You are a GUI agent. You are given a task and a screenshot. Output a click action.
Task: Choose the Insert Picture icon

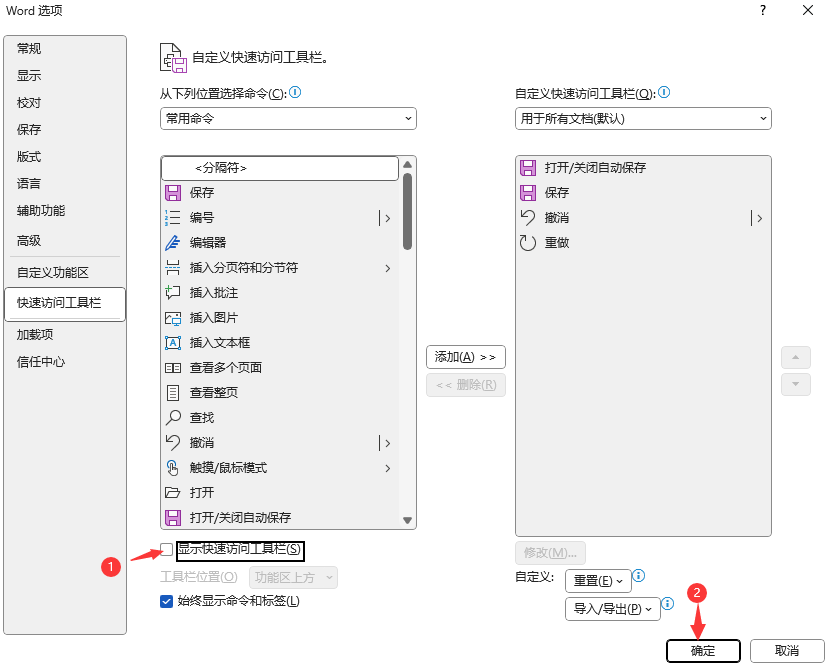tap(172, 318)
